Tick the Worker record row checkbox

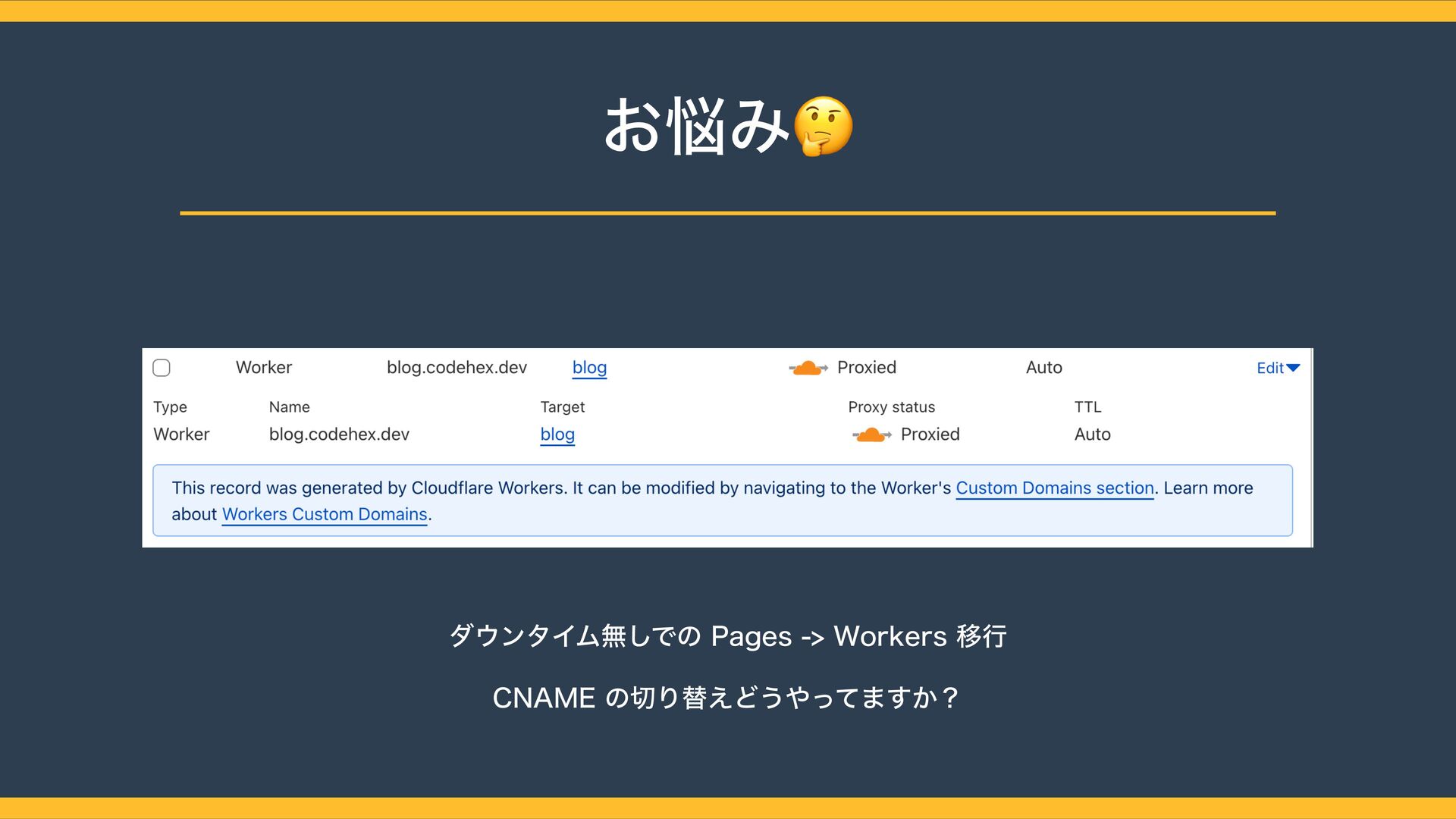pyautogui.click(x=162, y=368)
